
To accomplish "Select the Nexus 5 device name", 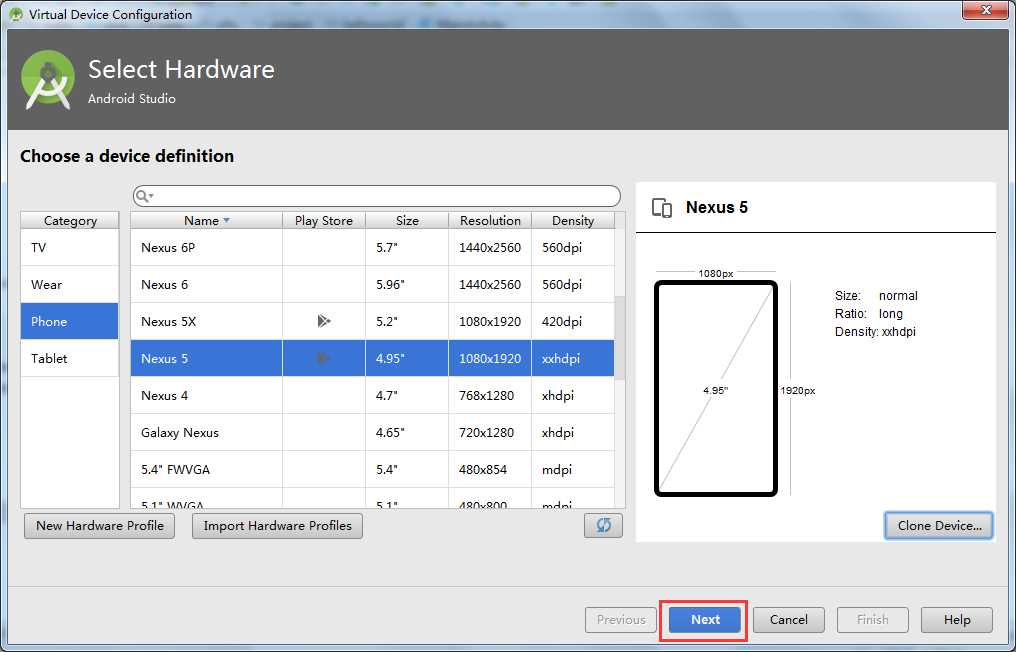I will [165, 358].
